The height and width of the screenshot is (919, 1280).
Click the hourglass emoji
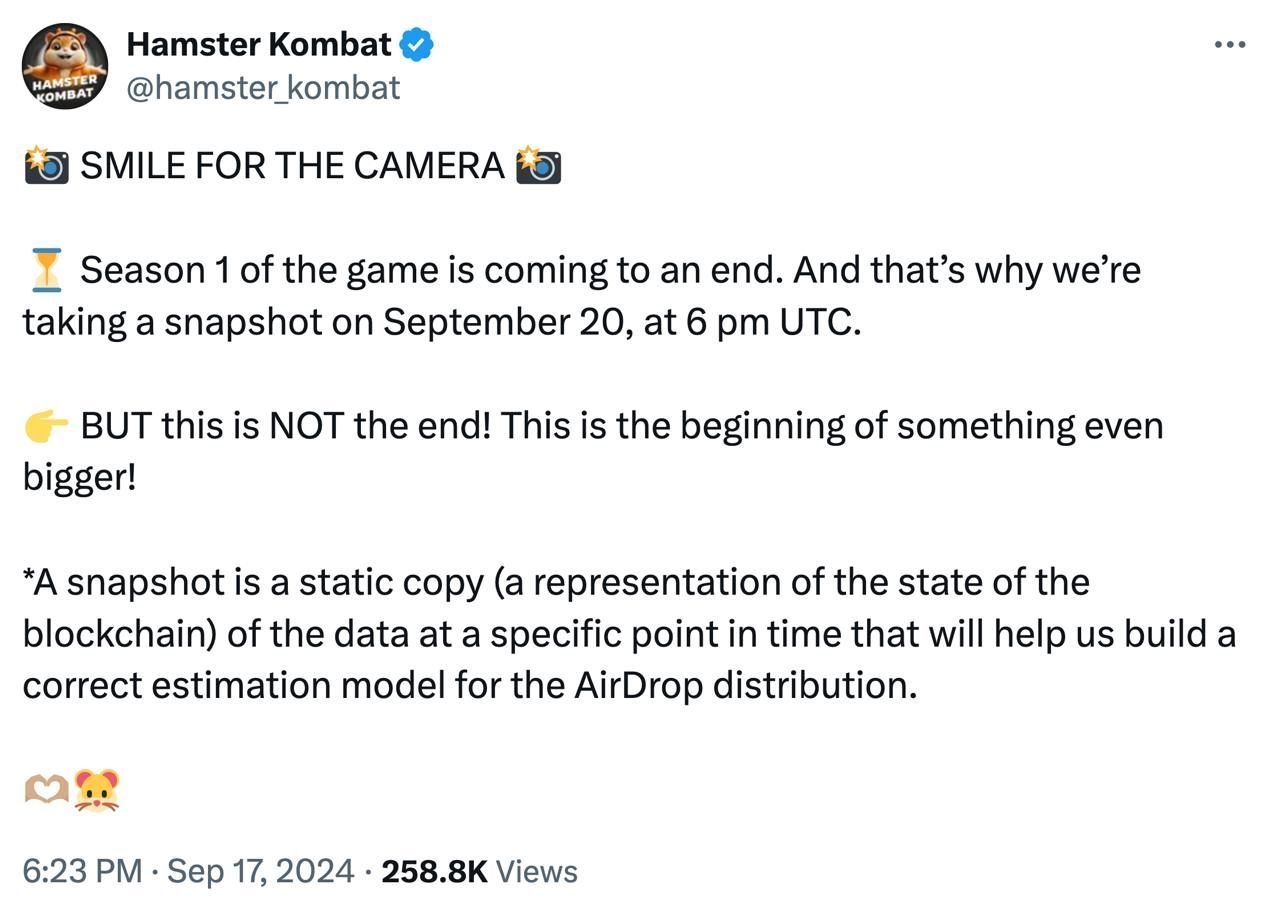pos(46,270)
